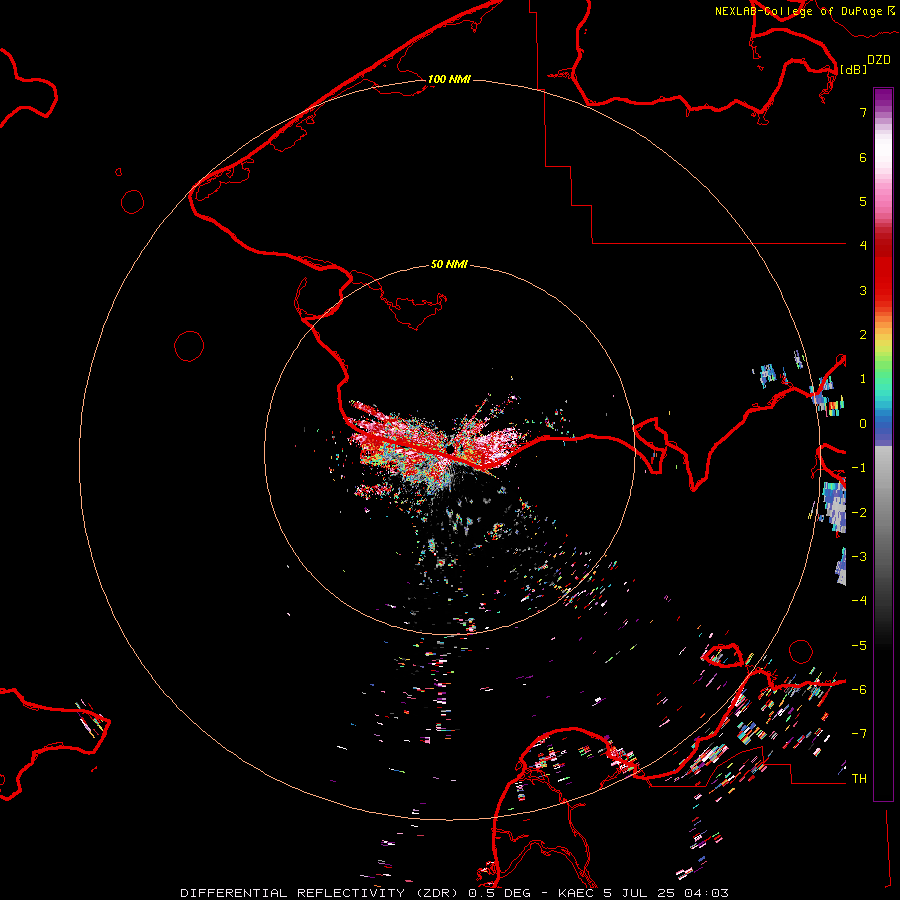Image resolution: width=900 pixels, height=900 pixels.
Task: Select scale value "-4" on legend
Action: (859, 601)
